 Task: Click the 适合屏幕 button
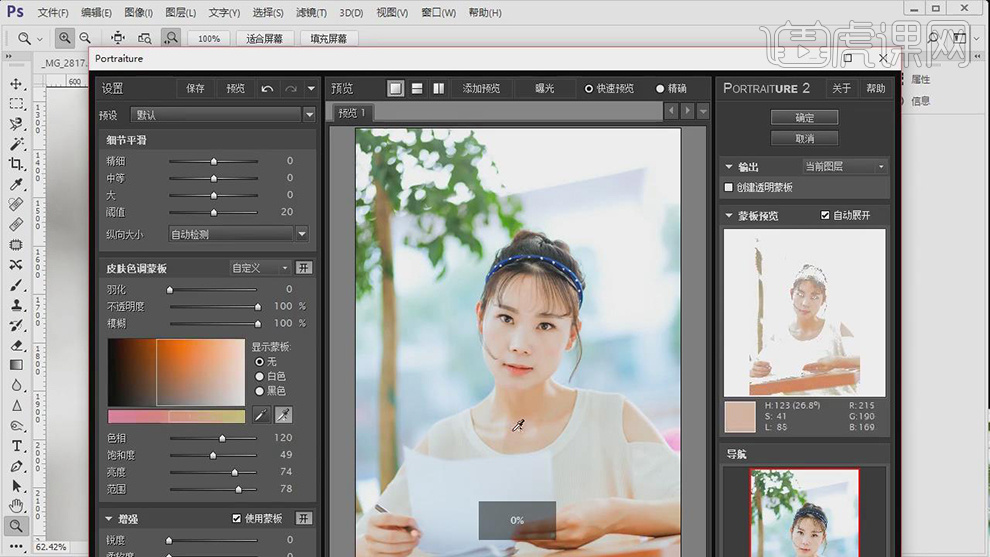(264, 39)
